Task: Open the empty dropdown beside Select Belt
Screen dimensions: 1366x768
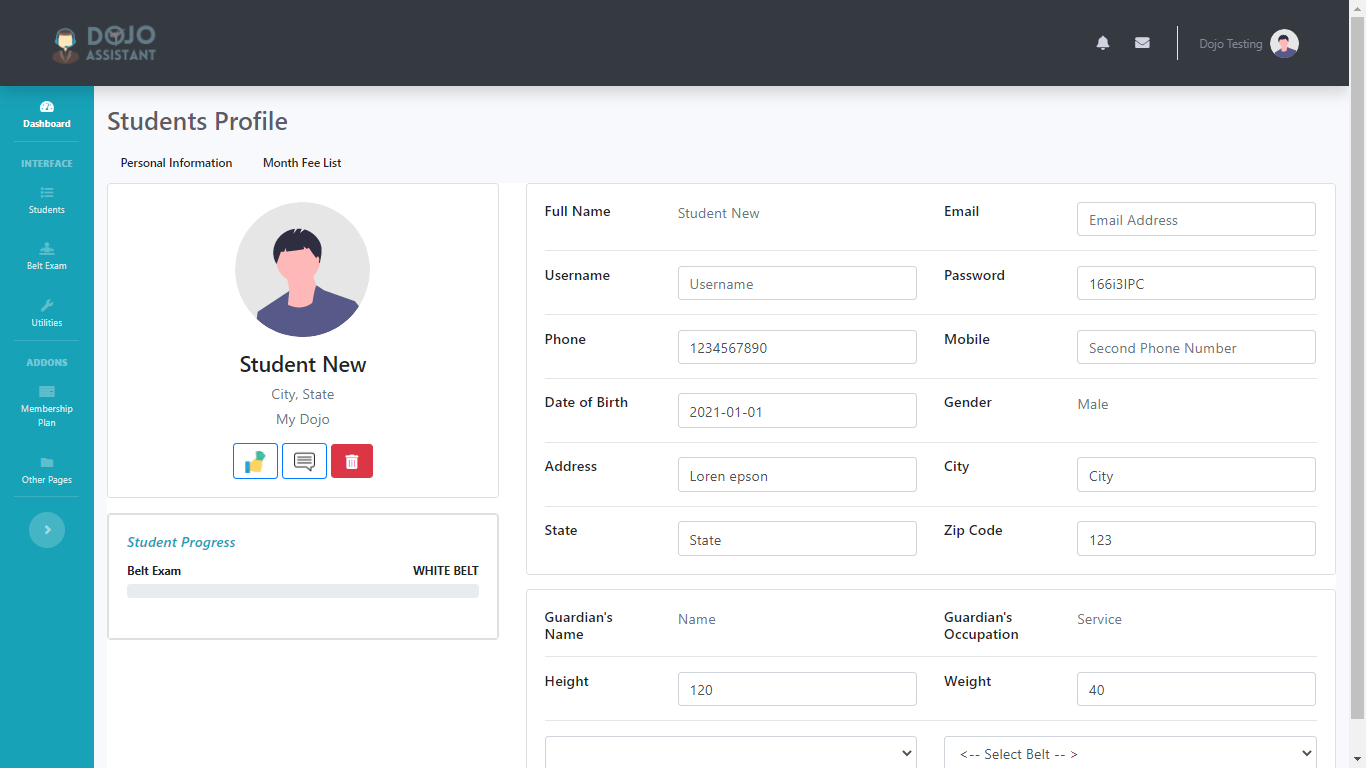Action: (730, 753)
